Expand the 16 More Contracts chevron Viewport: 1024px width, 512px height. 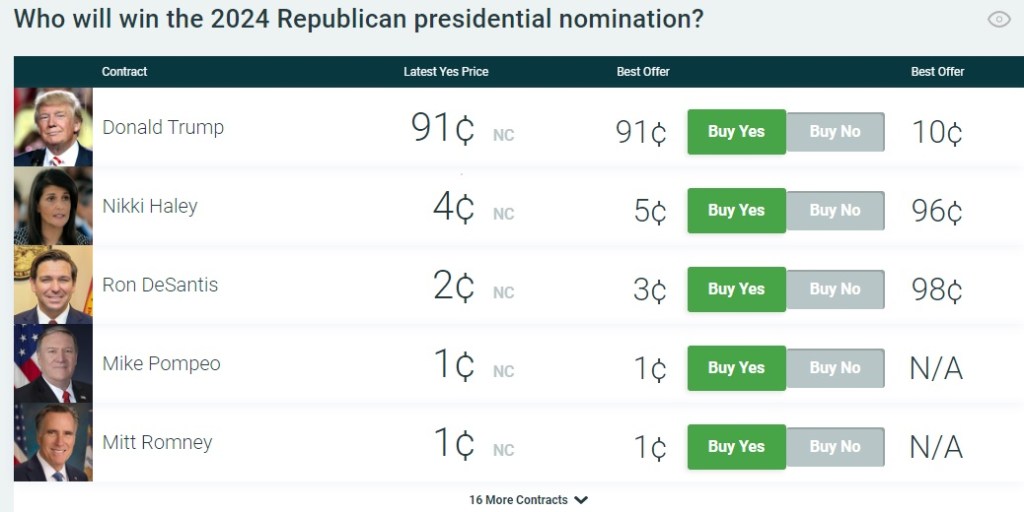581,500
